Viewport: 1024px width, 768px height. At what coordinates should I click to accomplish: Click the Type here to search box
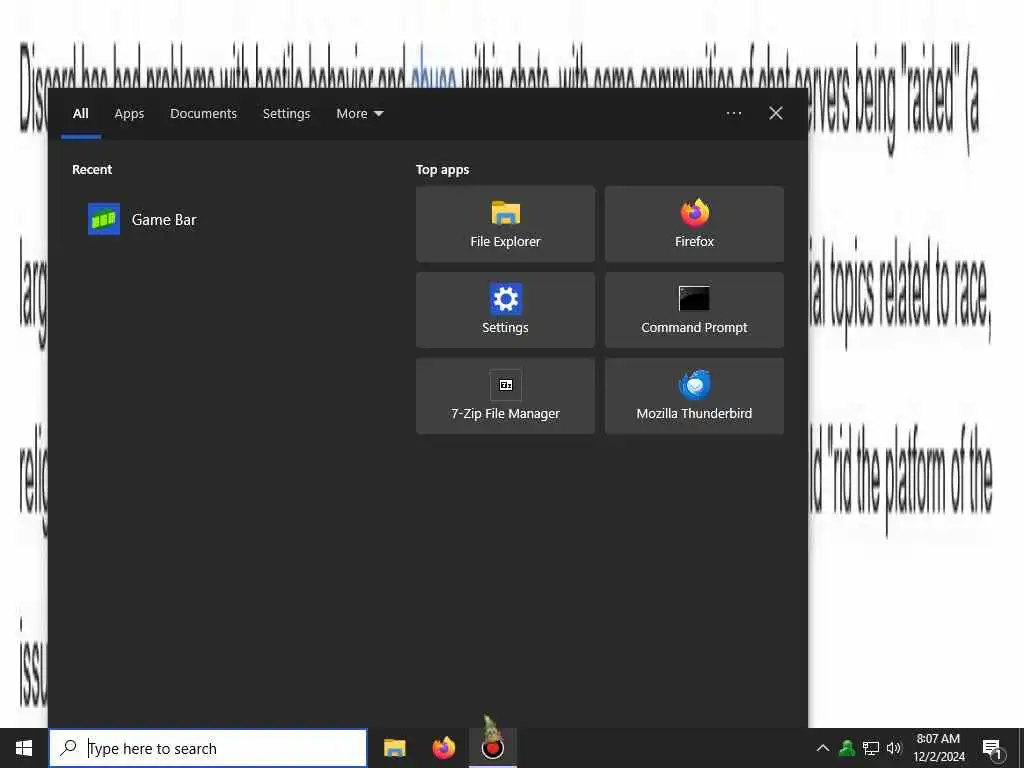pos(208,748)
